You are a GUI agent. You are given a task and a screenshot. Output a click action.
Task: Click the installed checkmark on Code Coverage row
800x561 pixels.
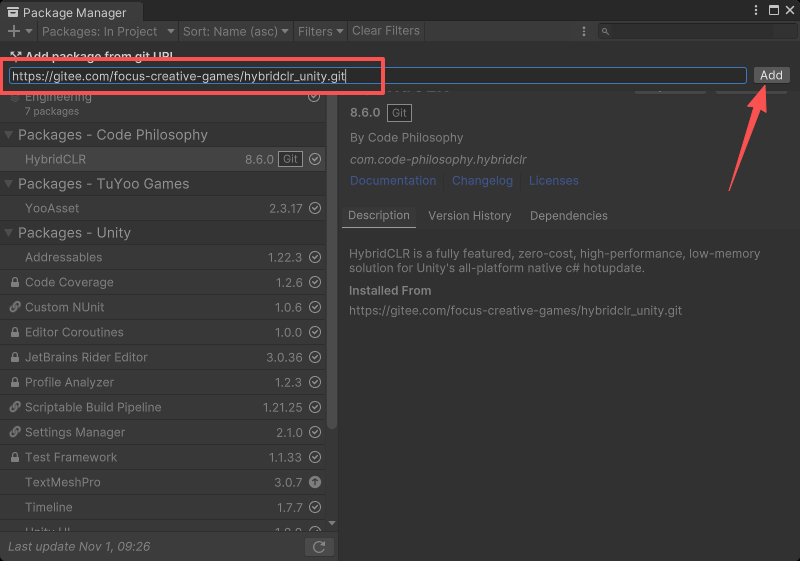315,282
